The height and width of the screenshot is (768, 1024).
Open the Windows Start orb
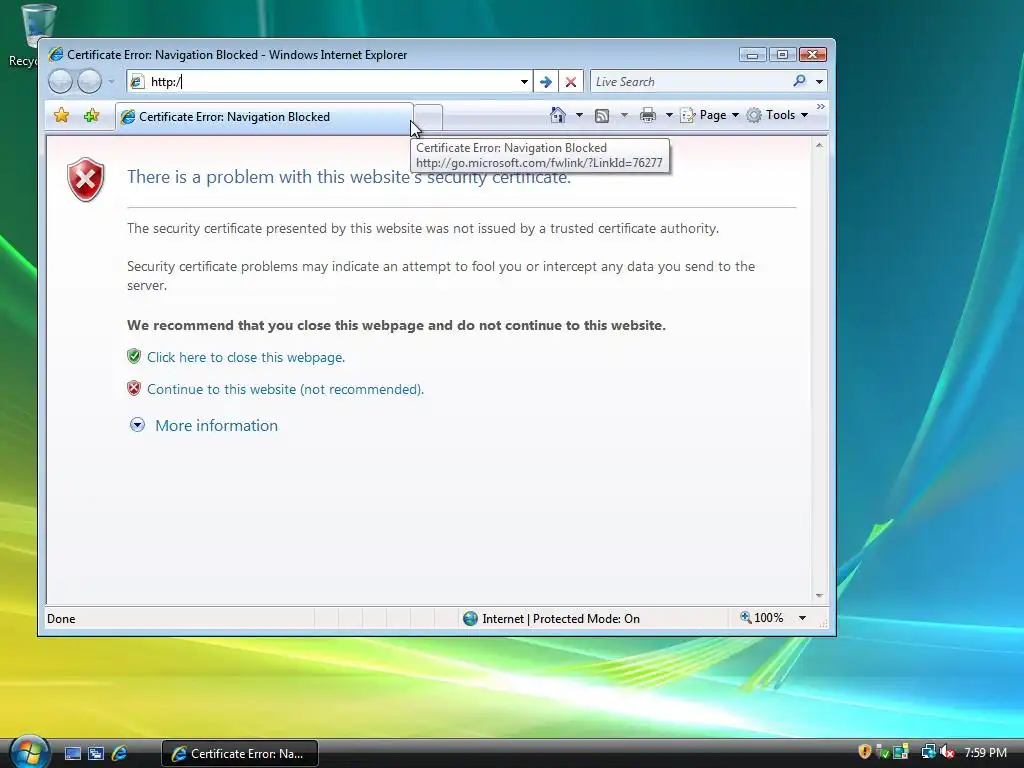click(29, 752)
